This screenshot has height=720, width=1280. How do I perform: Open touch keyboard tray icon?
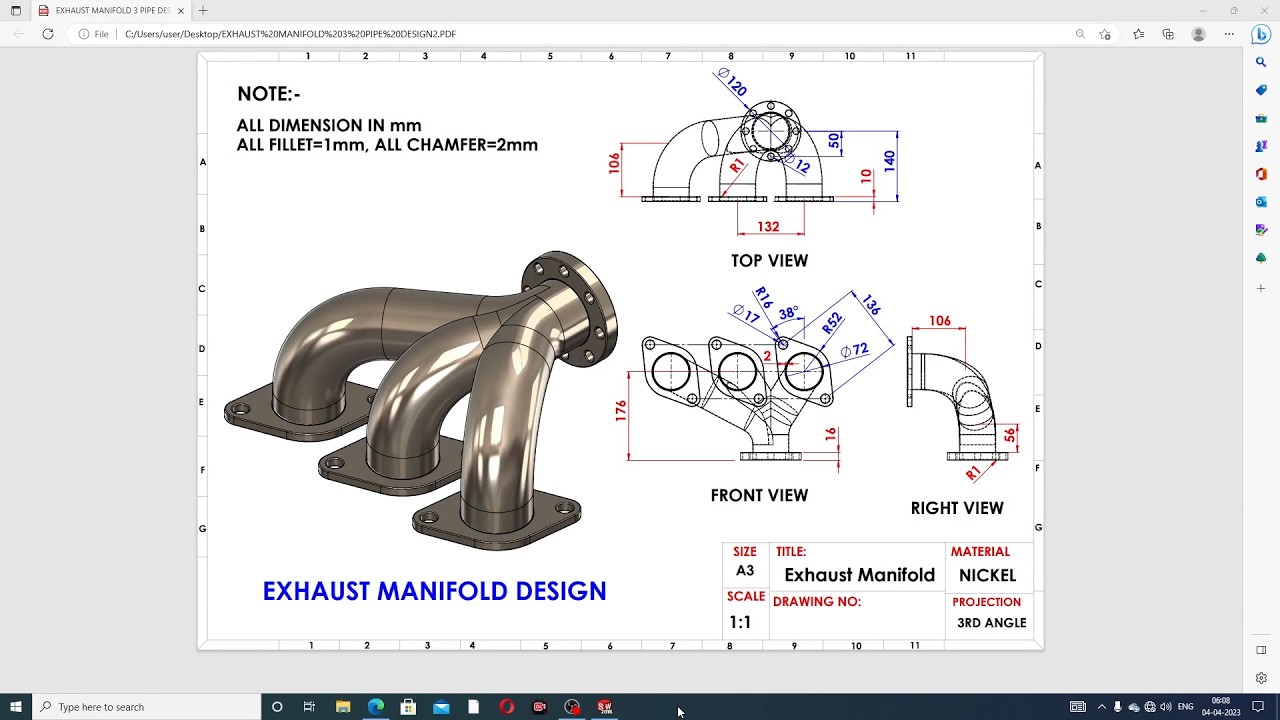[1078, 707]
